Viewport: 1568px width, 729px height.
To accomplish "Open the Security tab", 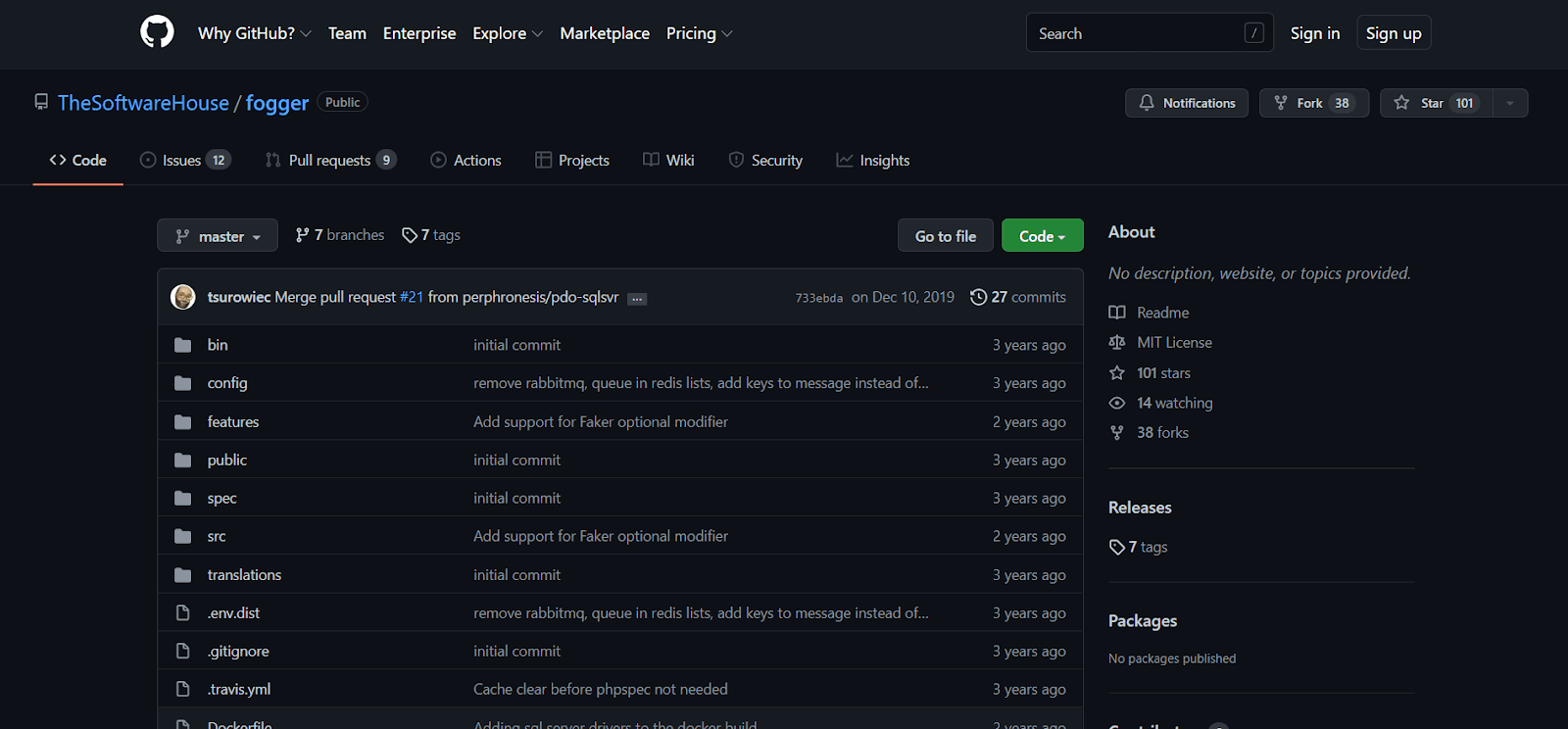I will 765,160.
